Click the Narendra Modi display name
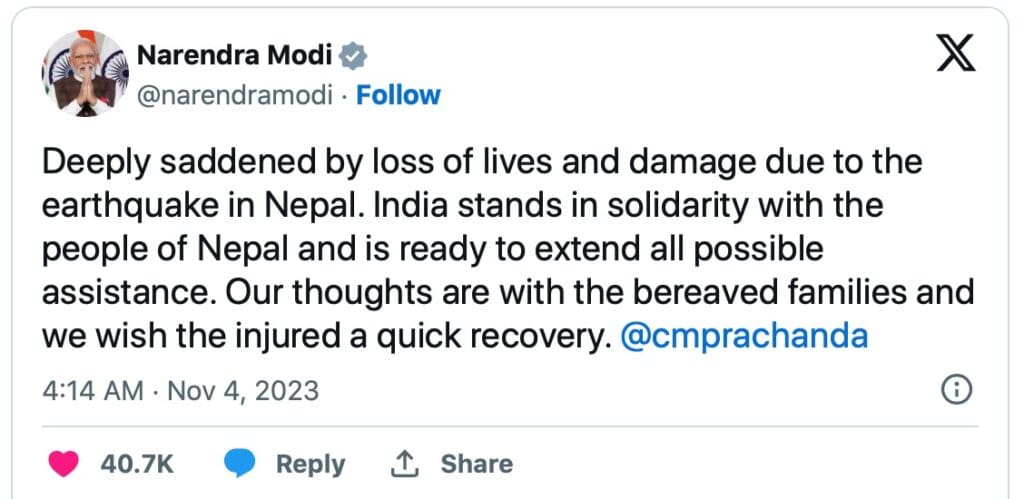1024x499 pixels. coord(234,57)
